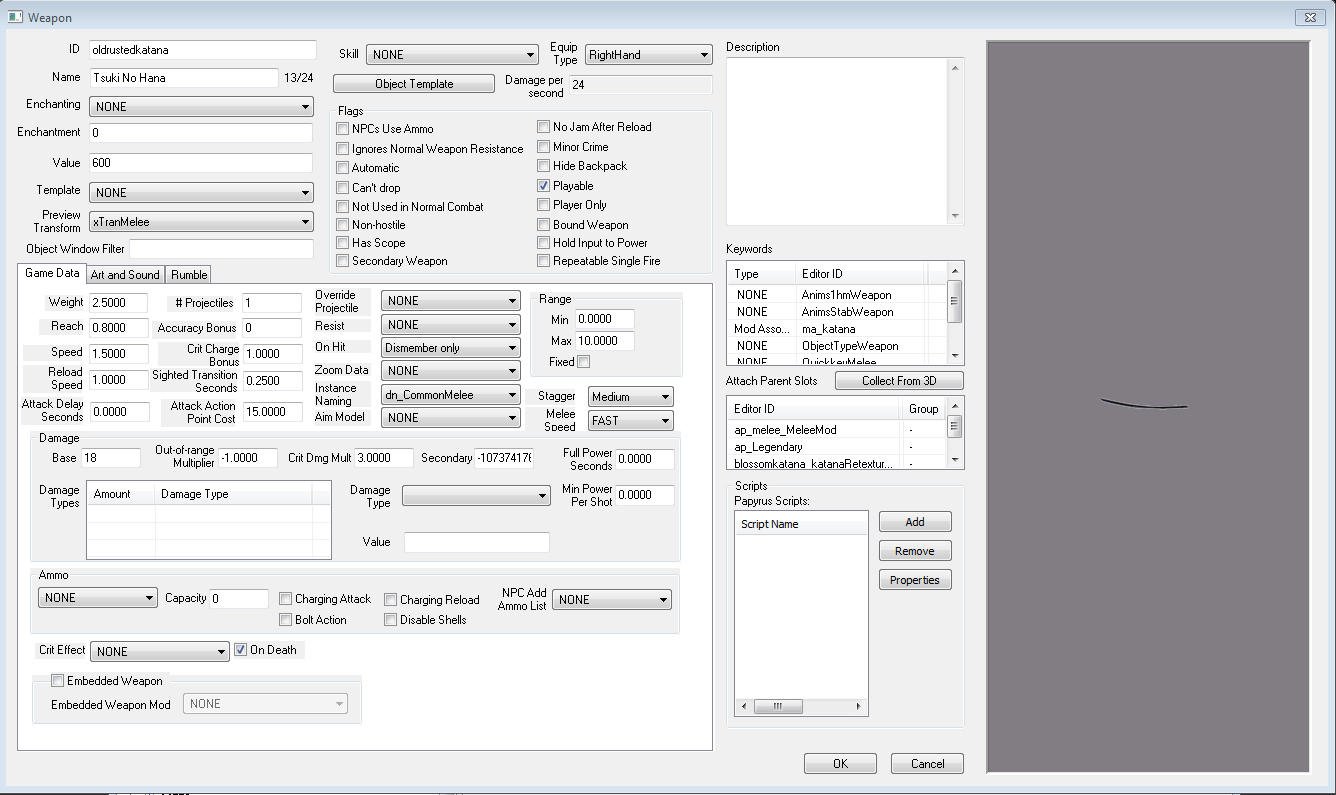Screen dimensions: 1336x795
Task: Enable Repeatable Single Fire flag
Action: (x=544, y=261)
